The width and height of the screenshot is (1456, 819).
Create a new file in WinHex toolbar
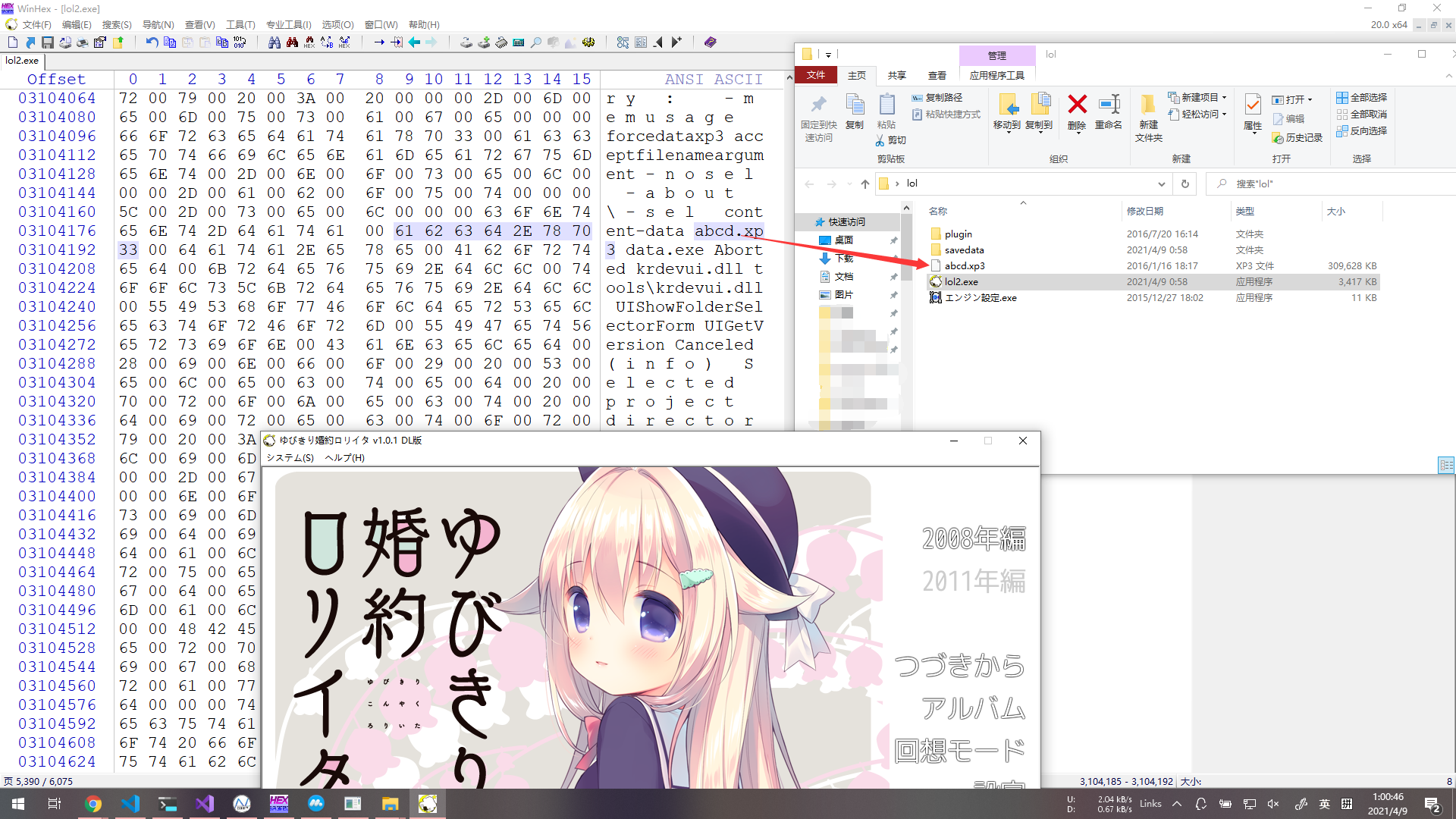pyautogui.click(x=13, y=42)
